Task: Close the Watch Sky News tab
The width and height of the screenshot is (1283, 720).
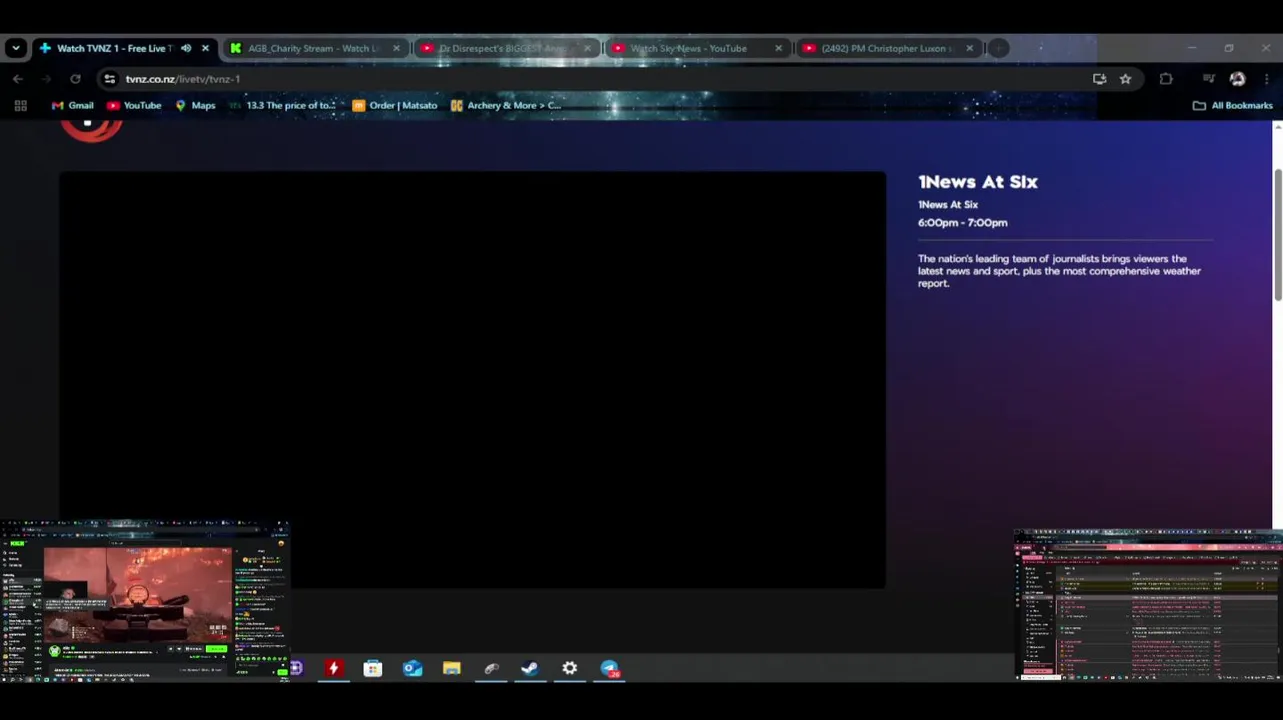Action: (x=778, y=48)
